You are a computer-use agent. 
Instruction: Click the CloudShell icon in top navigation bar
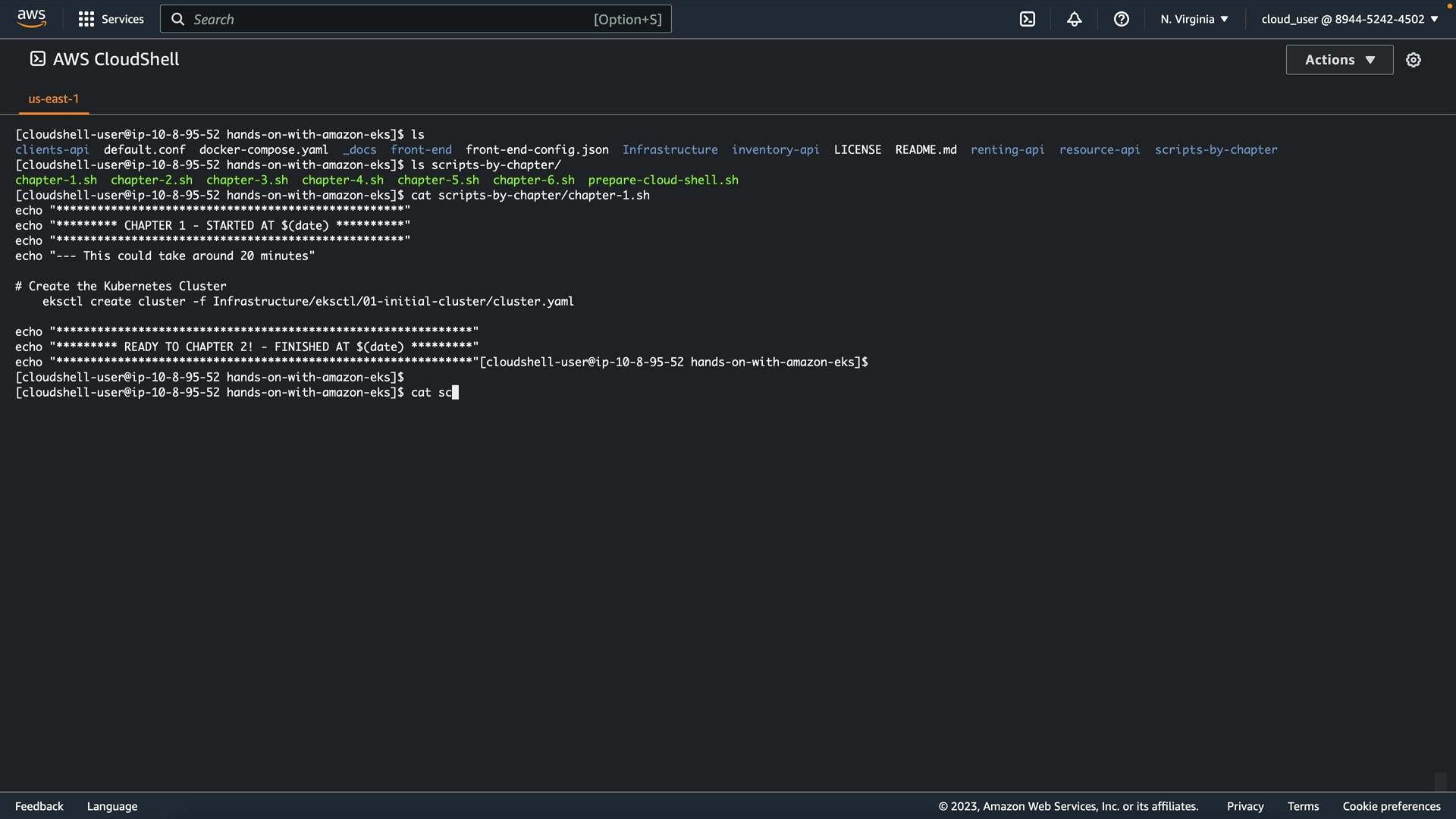pyautogui.click(x=1028, y=19)
